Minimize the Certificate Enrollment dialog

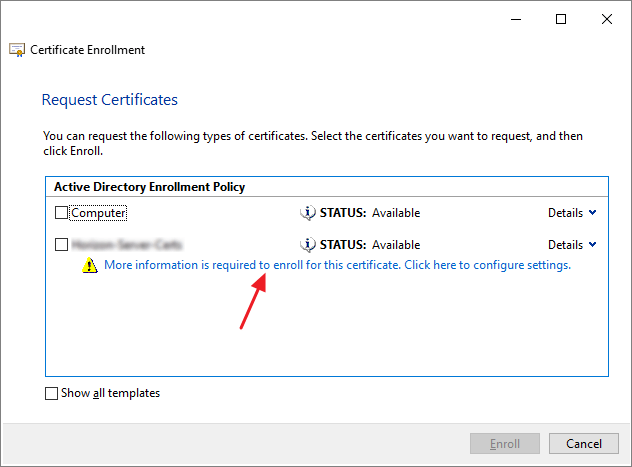point(515,19)
